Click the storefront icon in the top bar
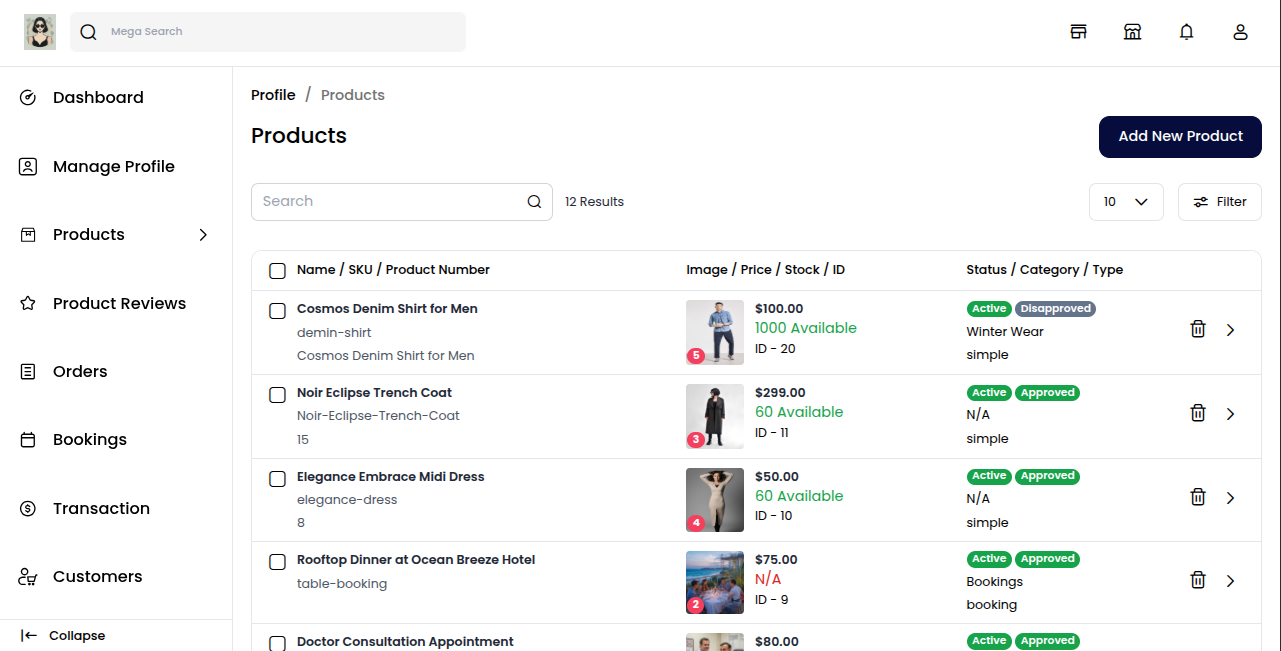1281x651 pixels. (1078, 31)
